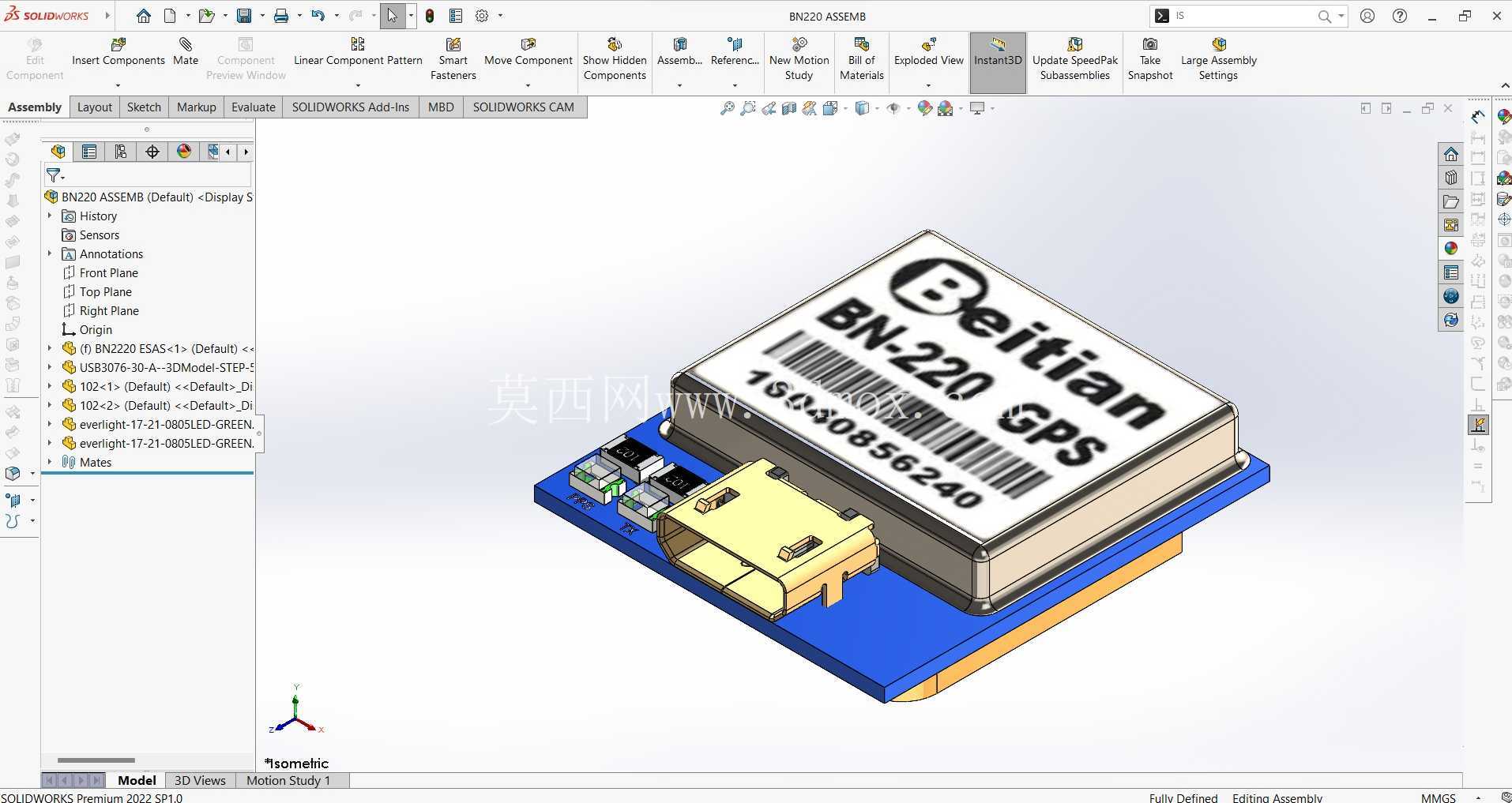Click the Save icon in the top toolbar
1512x803 pixels.
point(244,16)
